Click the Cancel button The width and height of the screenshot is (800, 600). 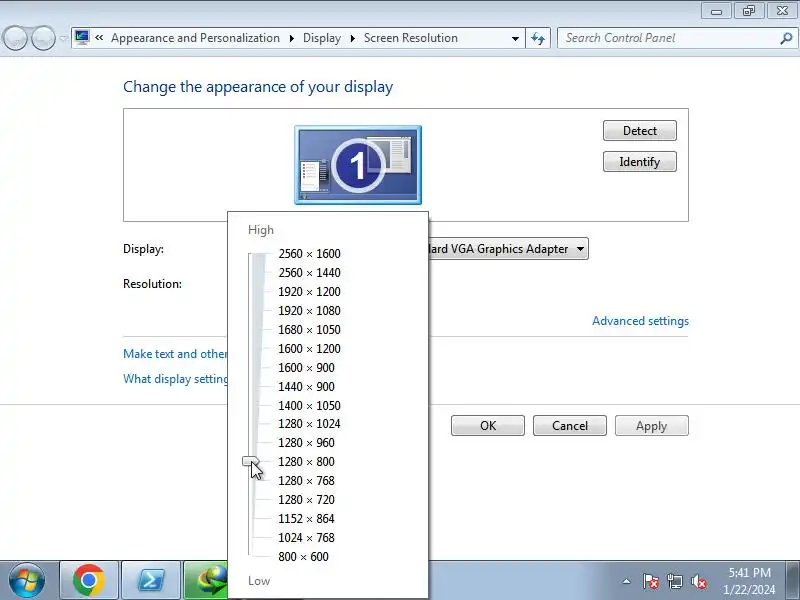tap(570, 426)
